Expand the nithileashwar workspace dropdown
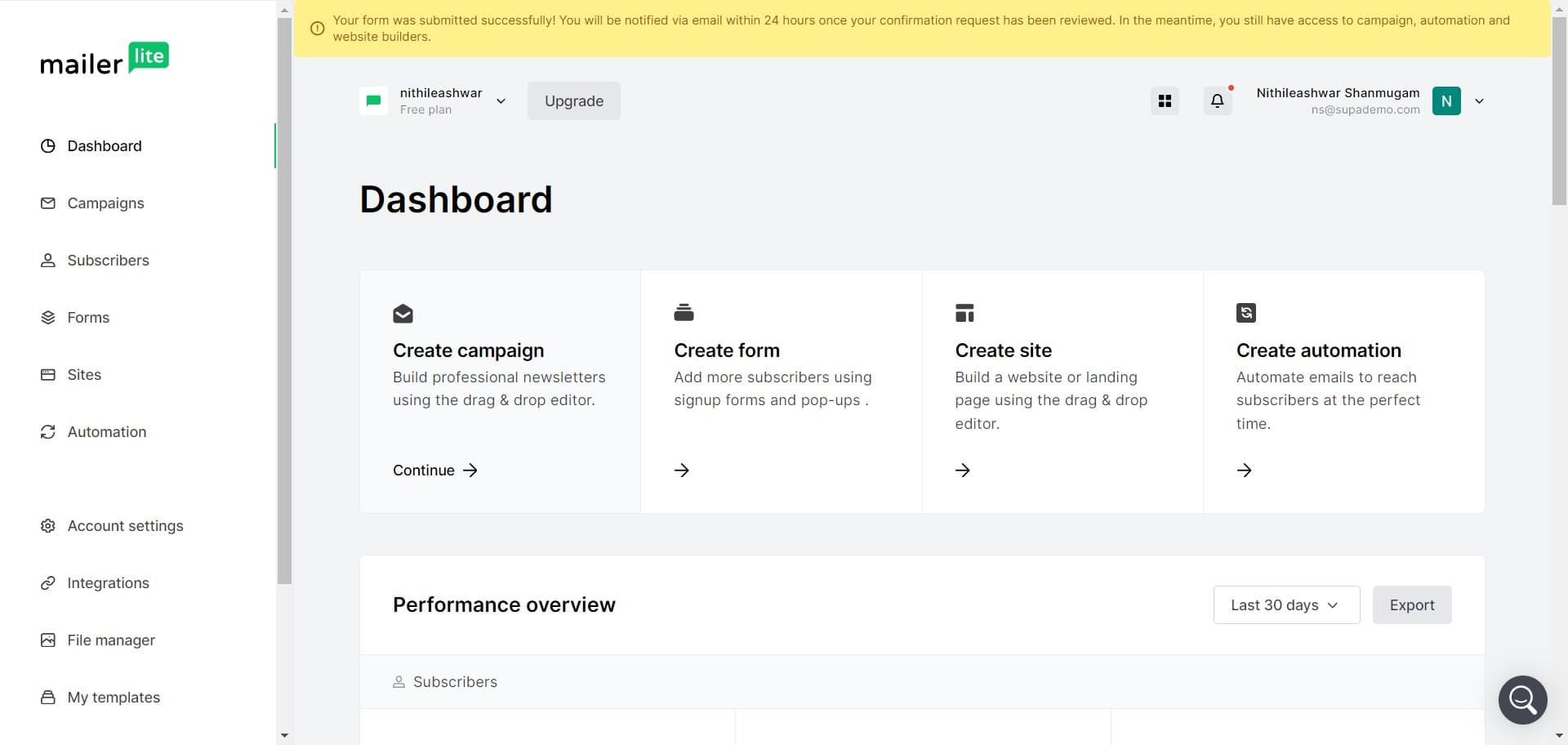Screen dimensions: 1568x745 click(501, 100)
